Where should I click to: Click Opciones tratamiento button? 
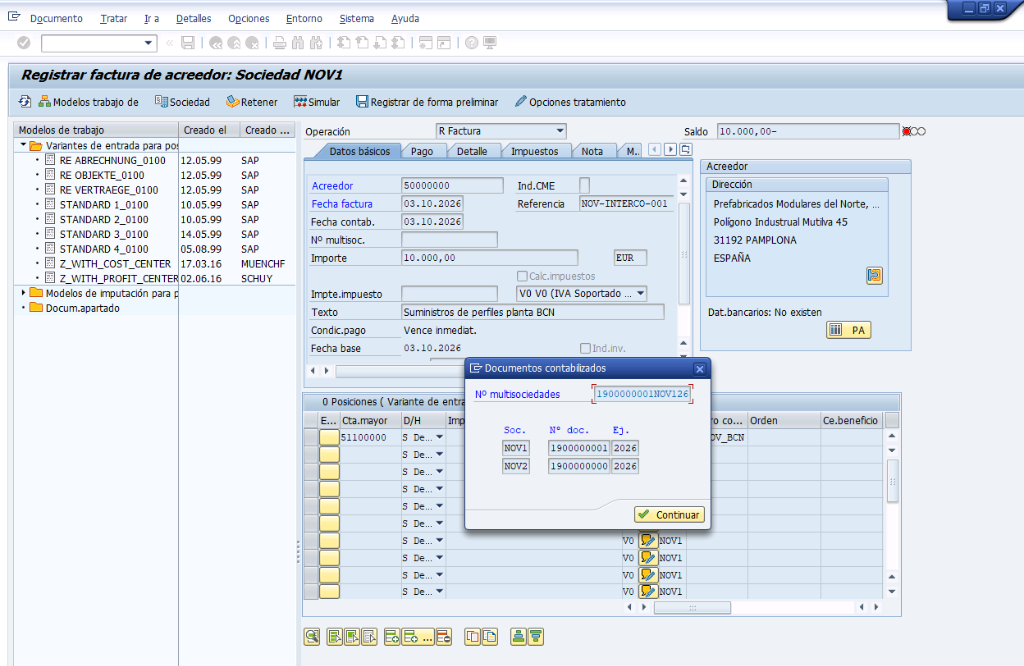[570, 102]
